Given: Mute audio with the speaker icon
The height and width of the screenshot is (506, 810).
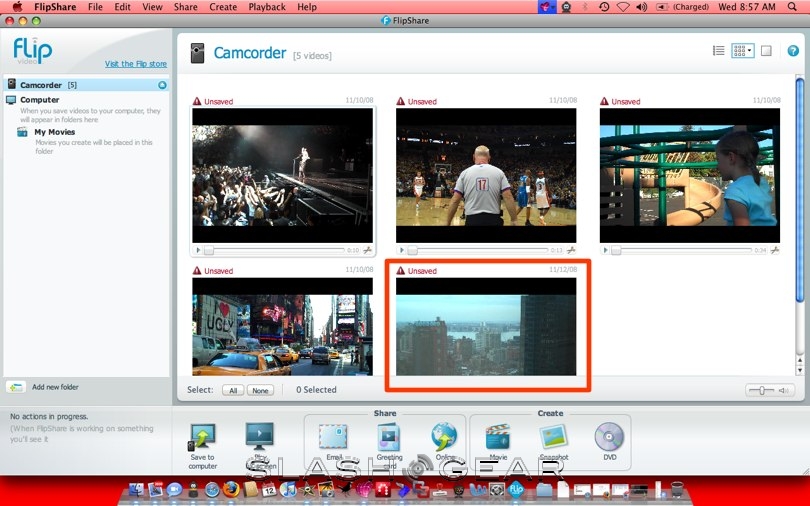Looking at the screenshot, I should [x=786, y=390].
